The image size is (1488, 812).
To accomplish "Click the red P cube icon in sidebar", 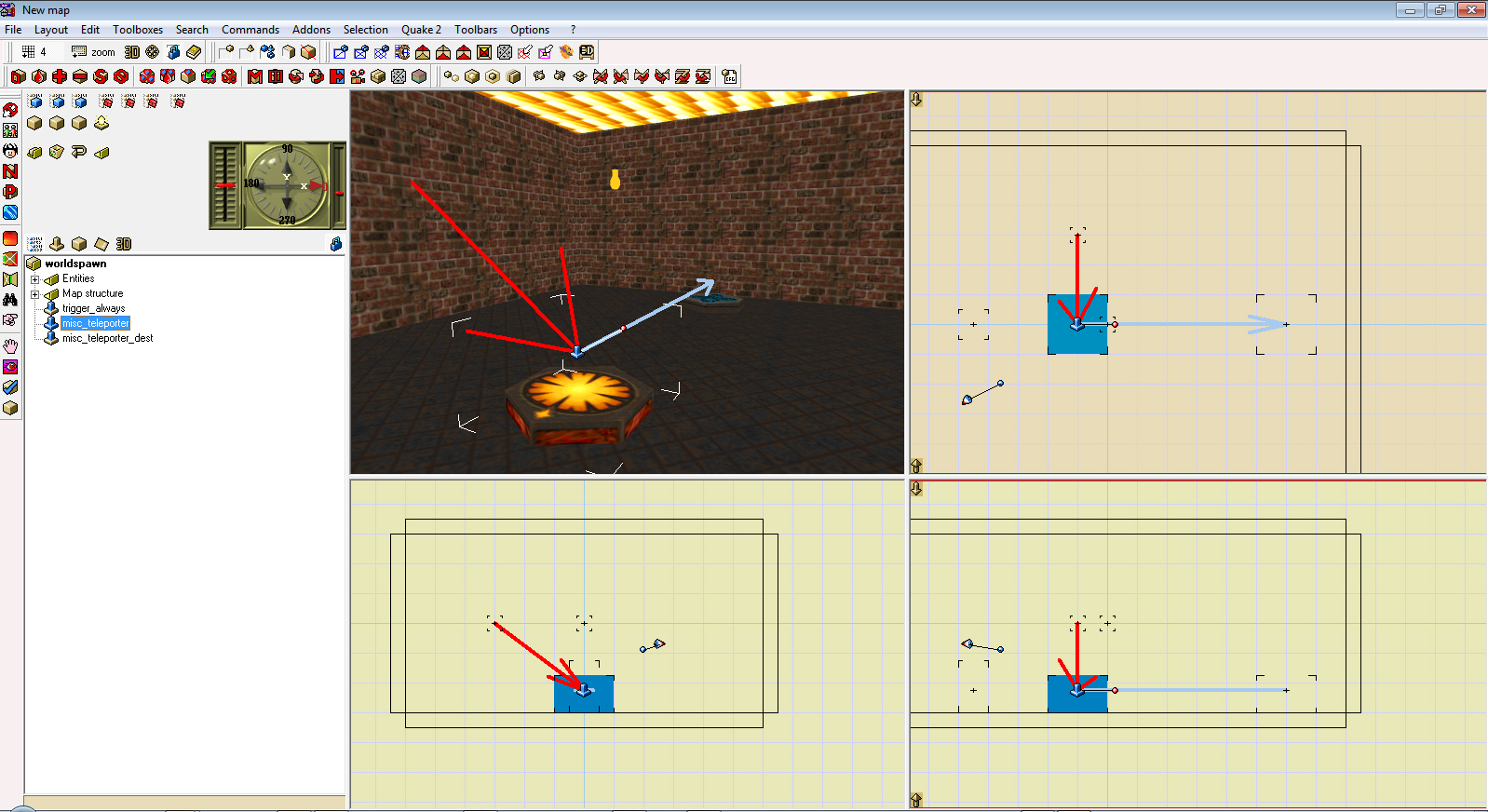I will pos(10,192).
